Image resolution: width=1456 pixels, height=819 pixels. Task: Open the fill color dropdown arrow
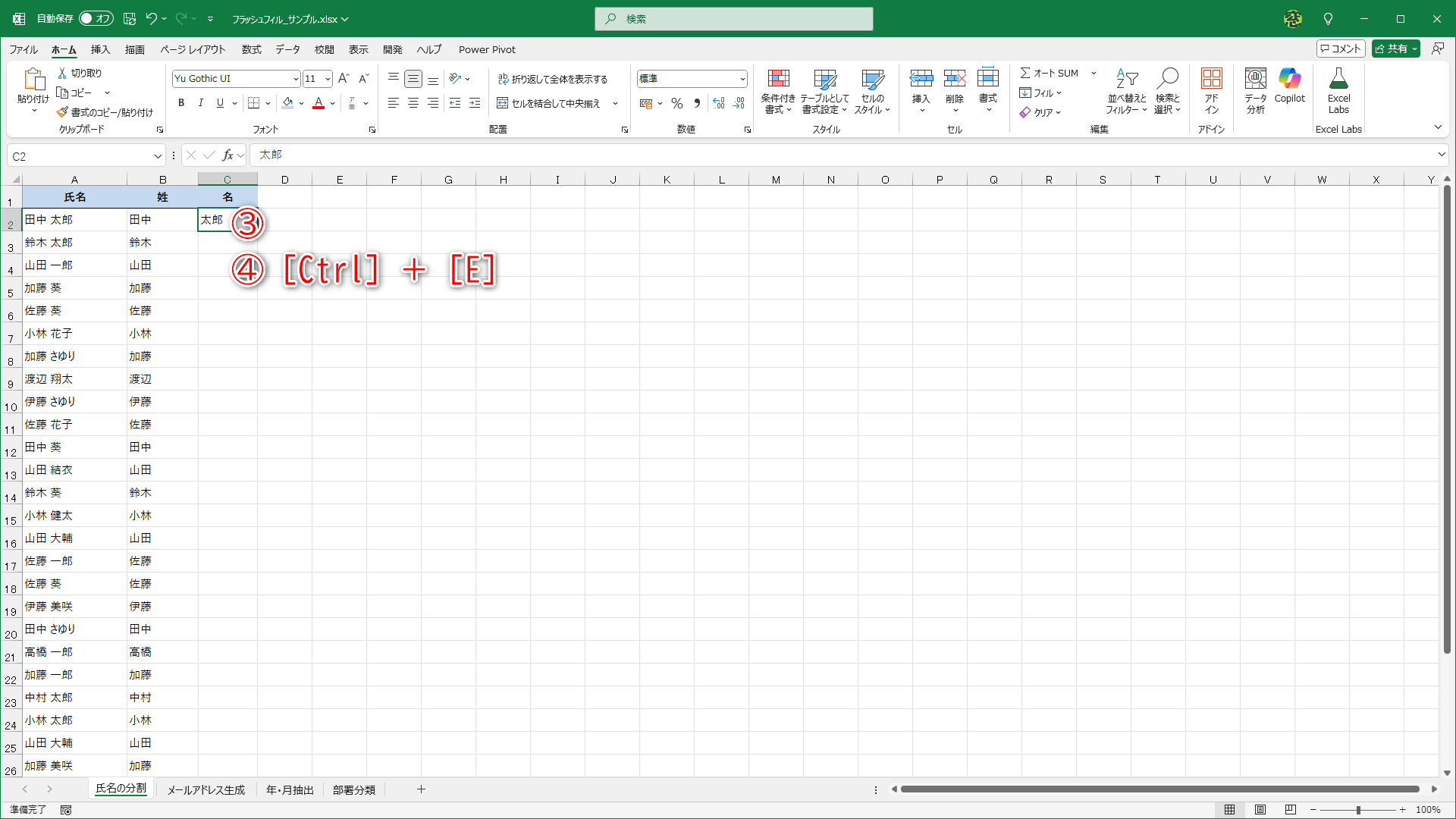point(301,103)
